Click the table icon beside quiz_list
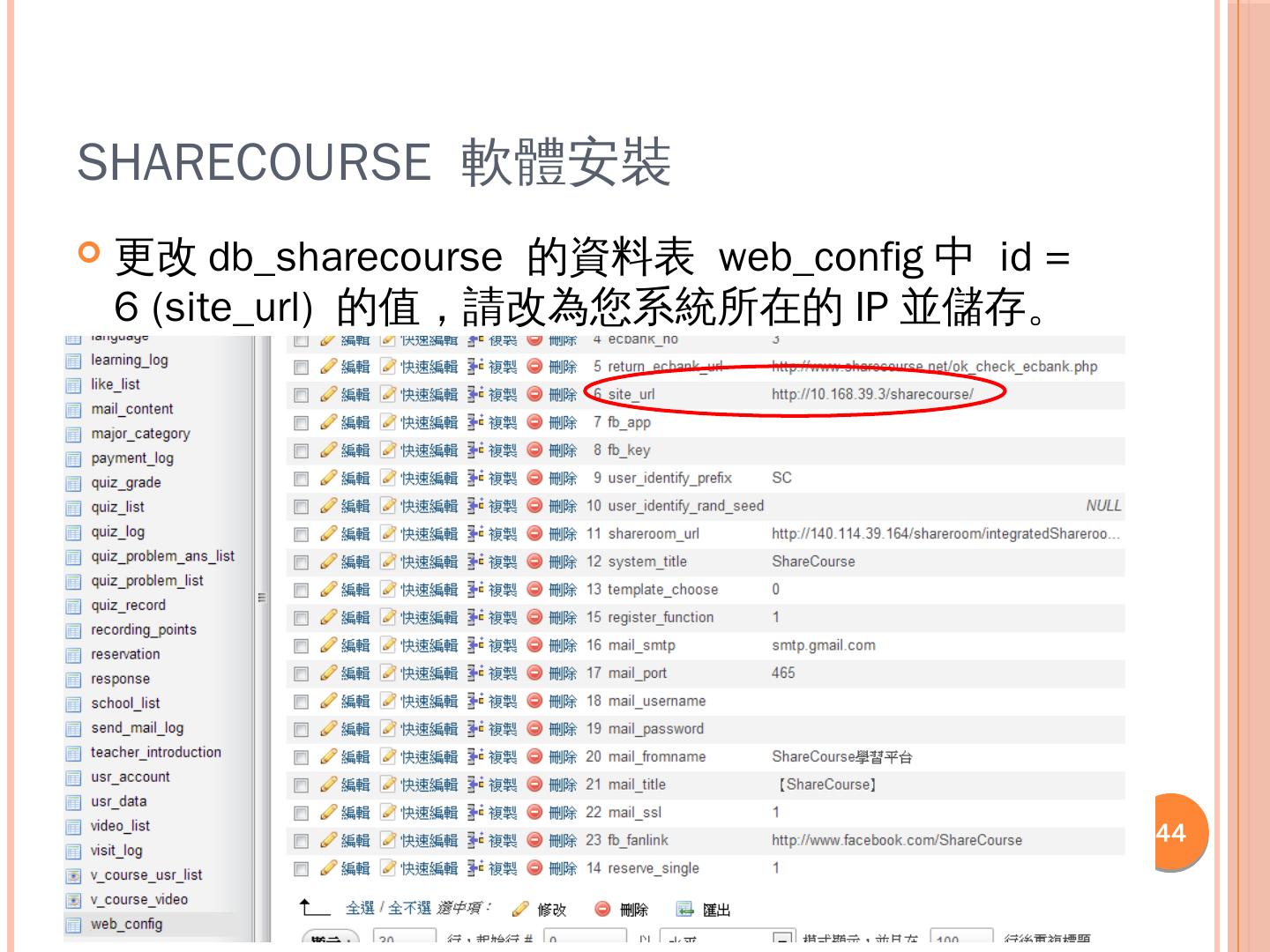Viewport: 1270px width, 952px height. pyautogui.click(x=74, y=508)
